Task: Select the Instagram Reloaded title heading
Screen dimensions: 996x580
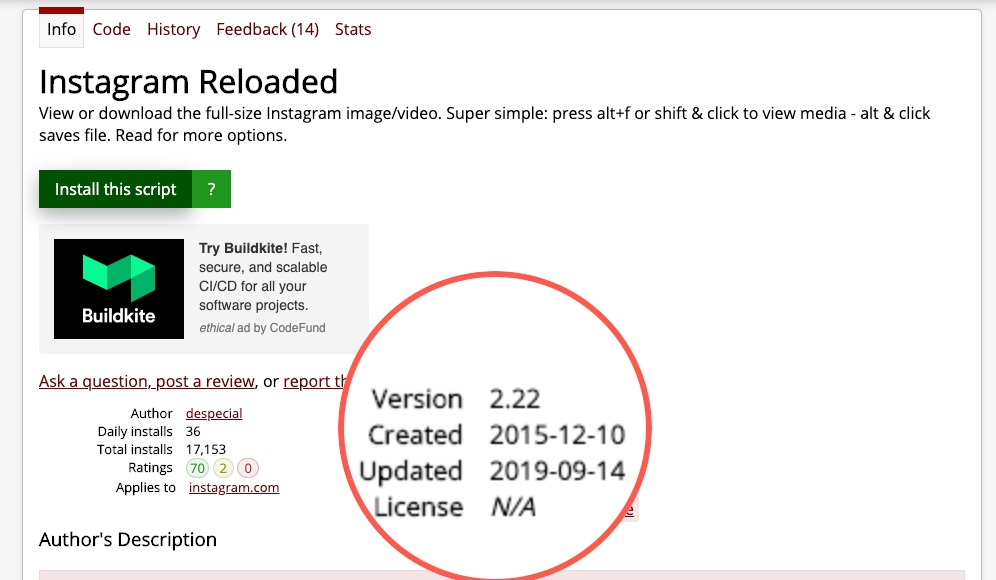Action: 189,81
